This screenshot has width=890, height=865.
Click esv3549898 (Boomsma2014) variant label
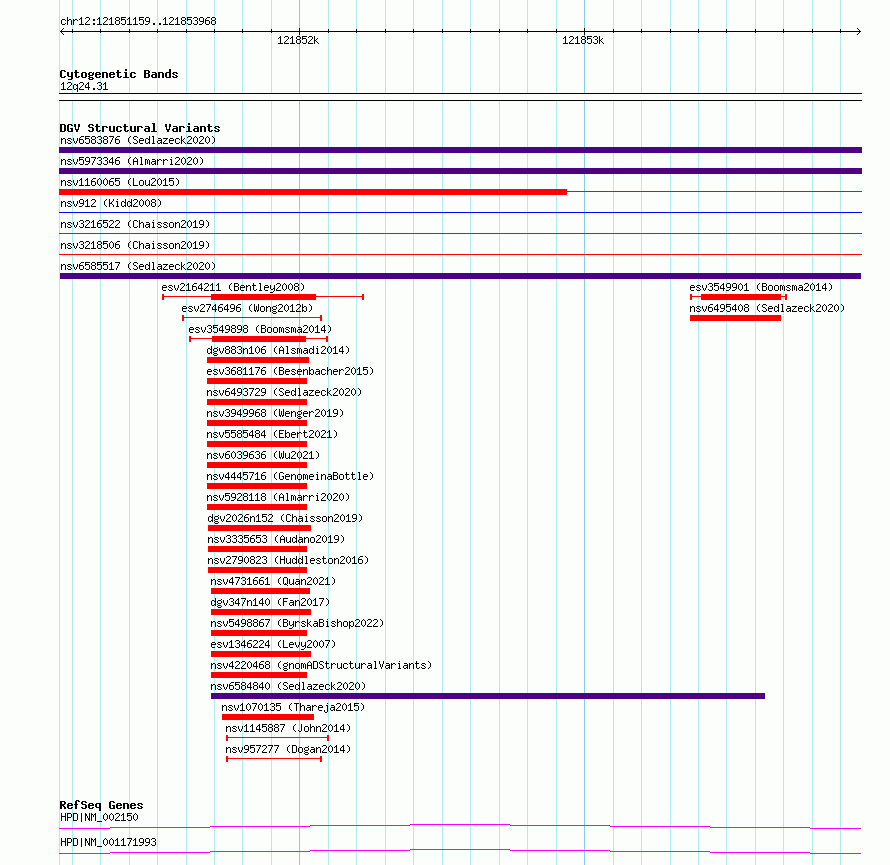(x=260, y=329)
